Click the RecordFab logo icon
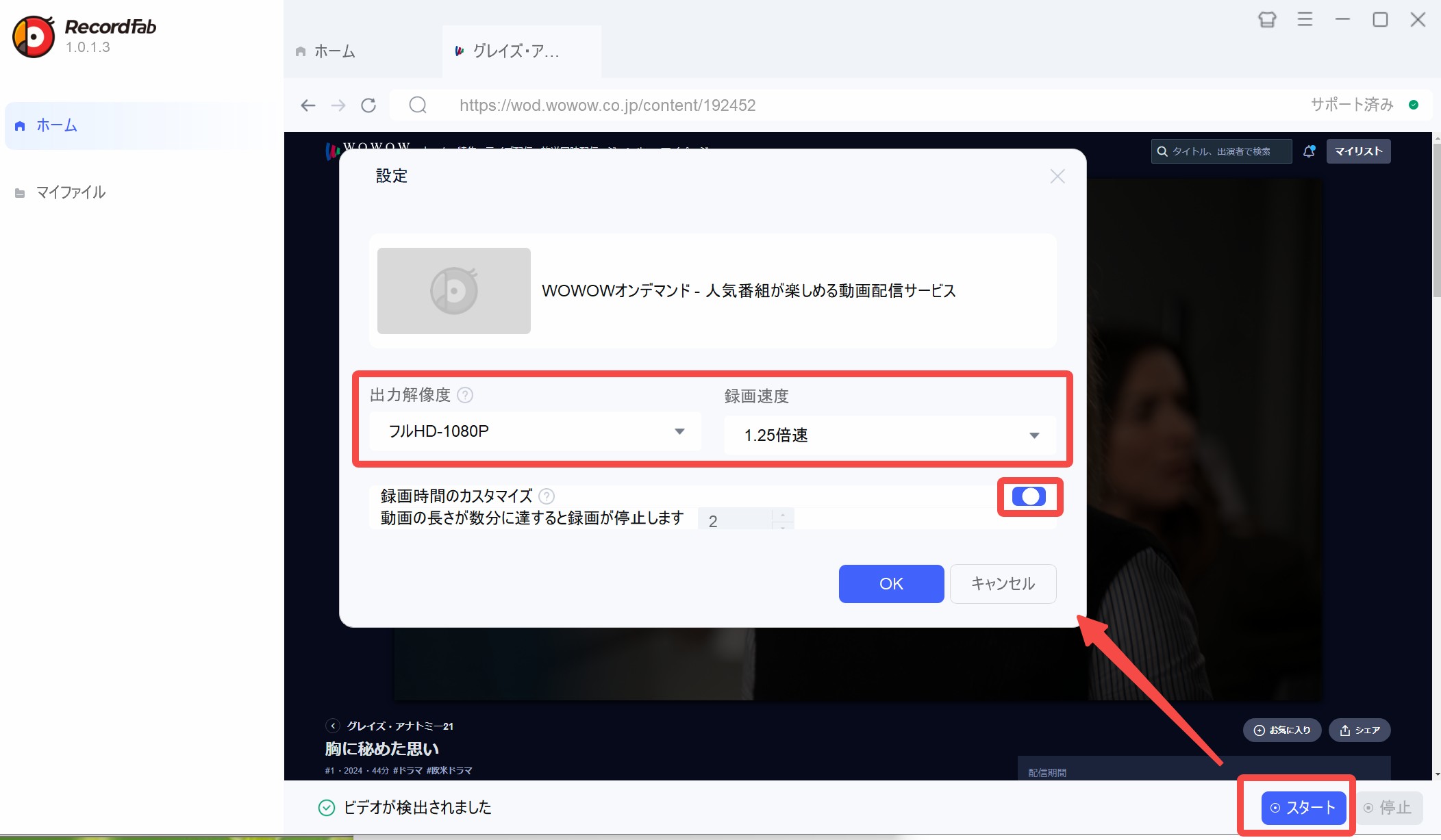 pyautogui.click(x=34, y=36)
